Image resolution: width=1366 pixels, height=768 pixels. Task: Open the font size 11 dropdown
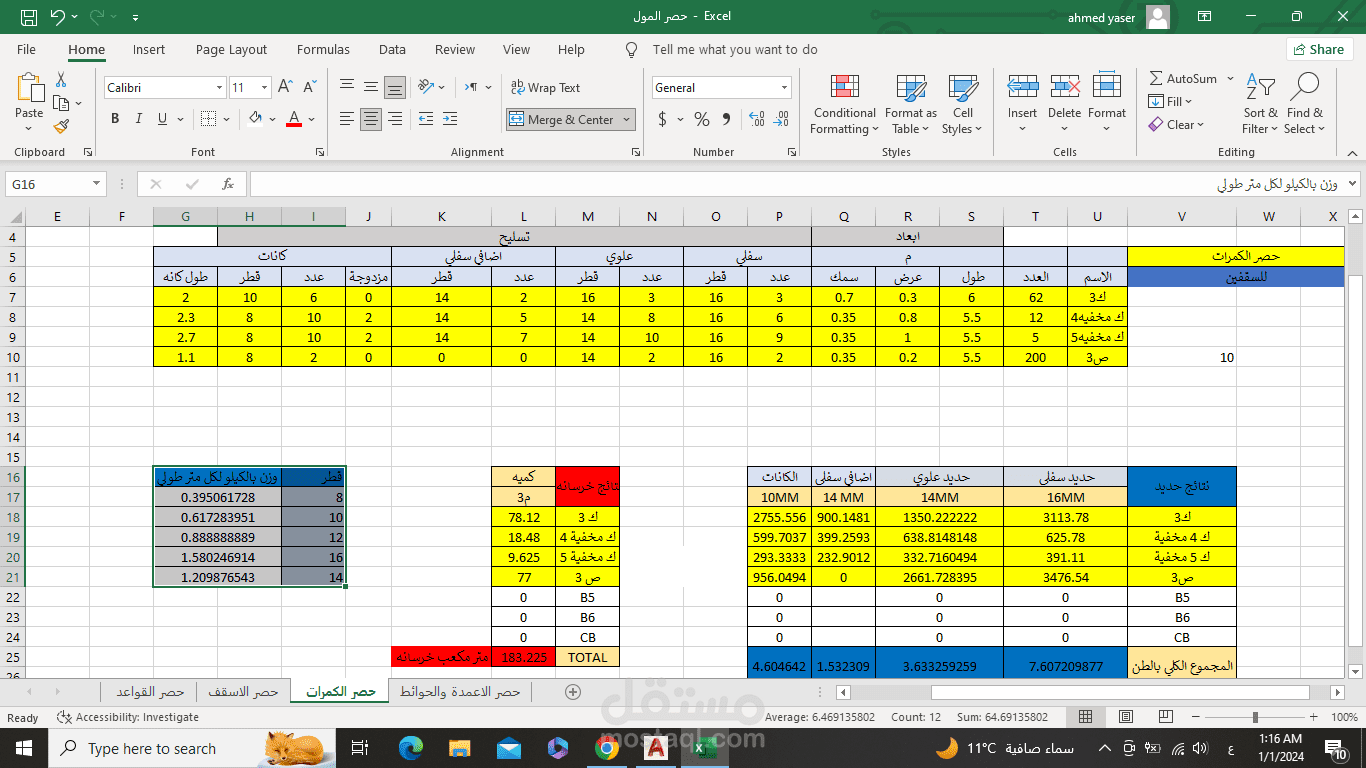point(264,88)
